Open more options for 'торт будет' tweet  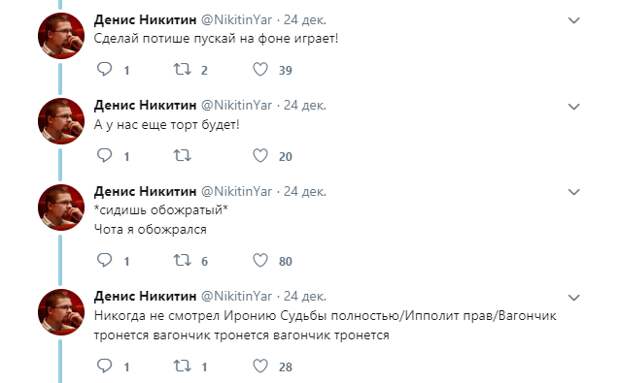click(574, 106)
